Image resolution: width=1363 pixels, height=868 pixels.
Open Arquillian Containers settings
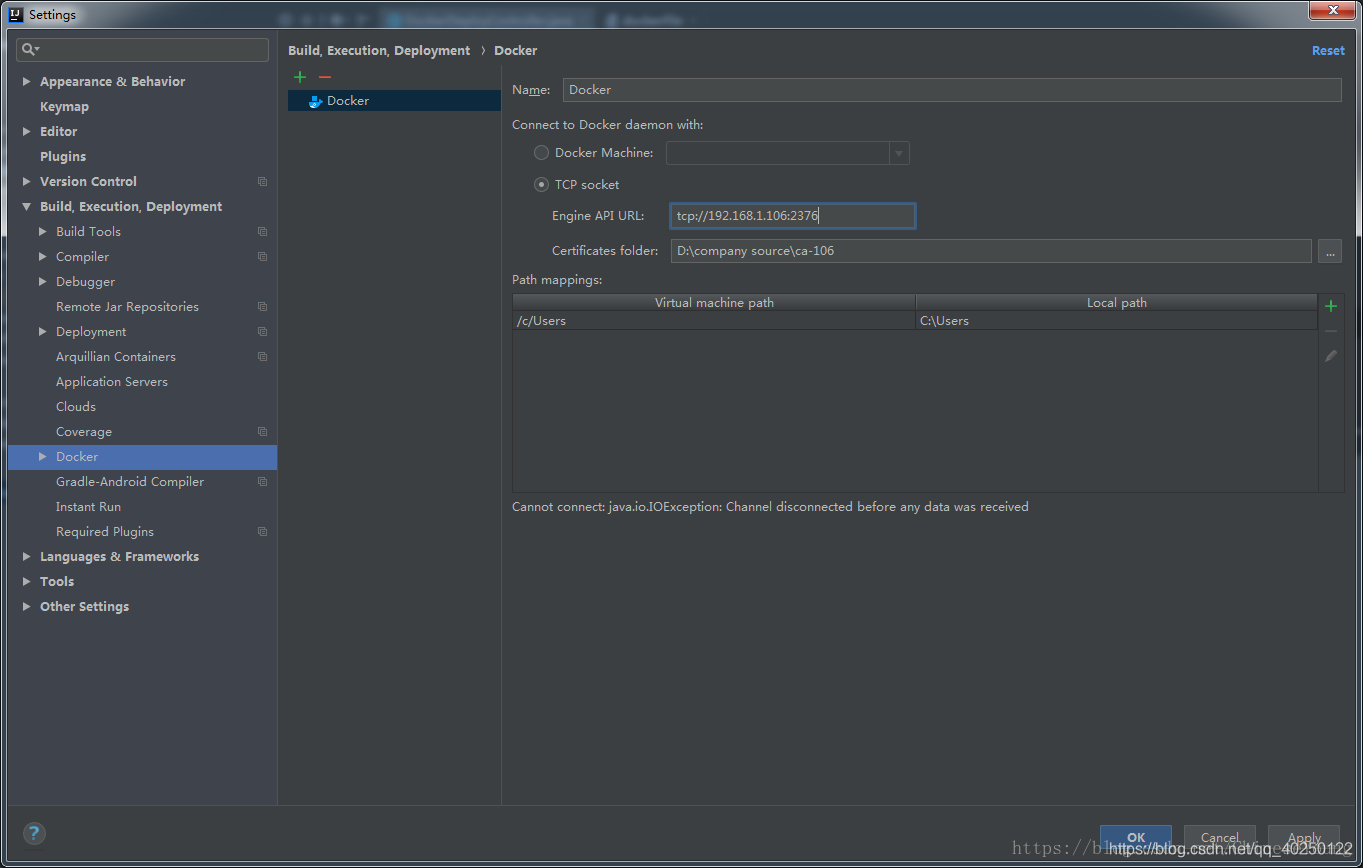116,357
